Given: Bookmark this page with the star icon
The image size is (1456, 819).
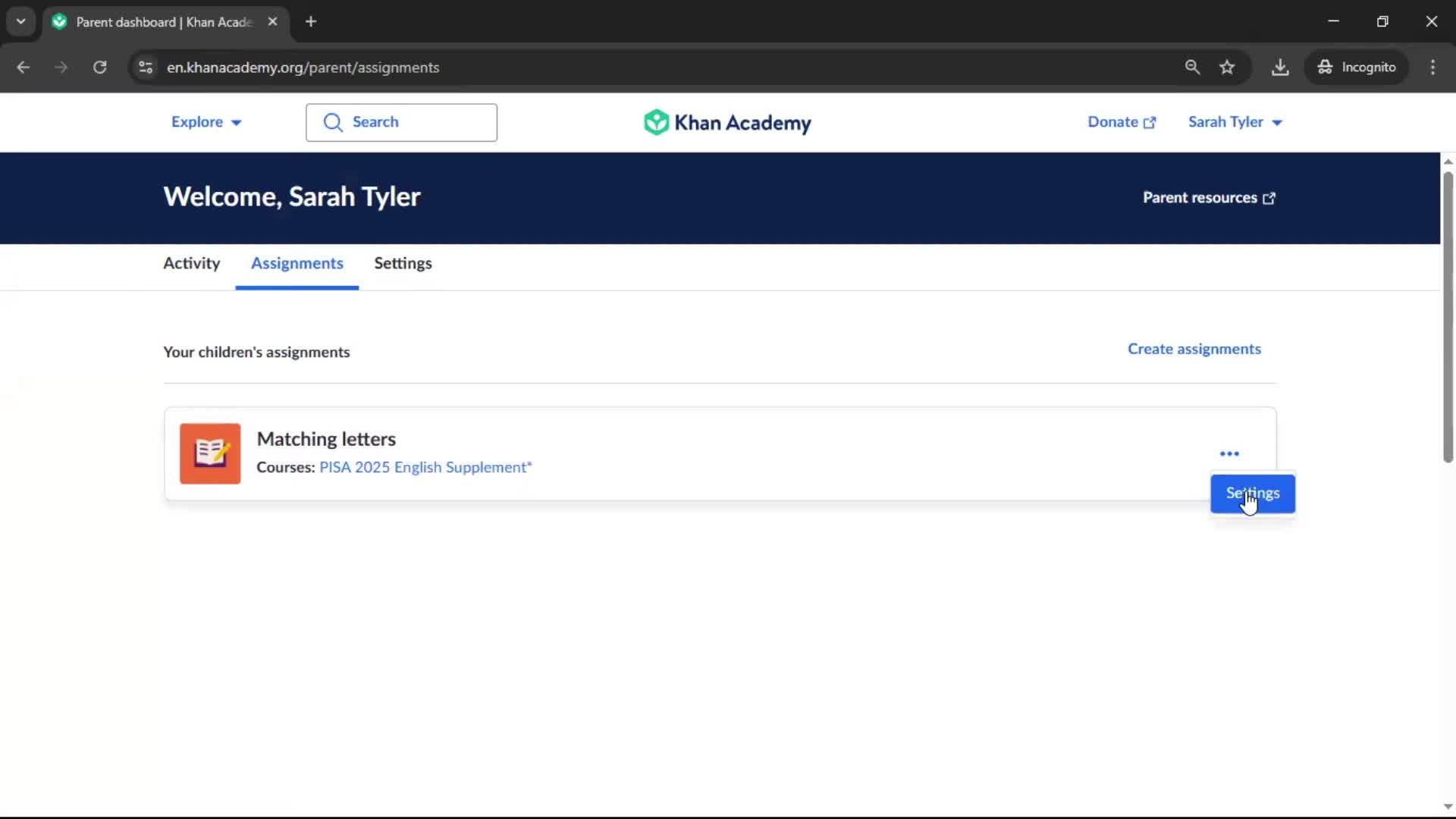Looking at the screenshot, I should pyautogui.click(x=1227, y=67).
